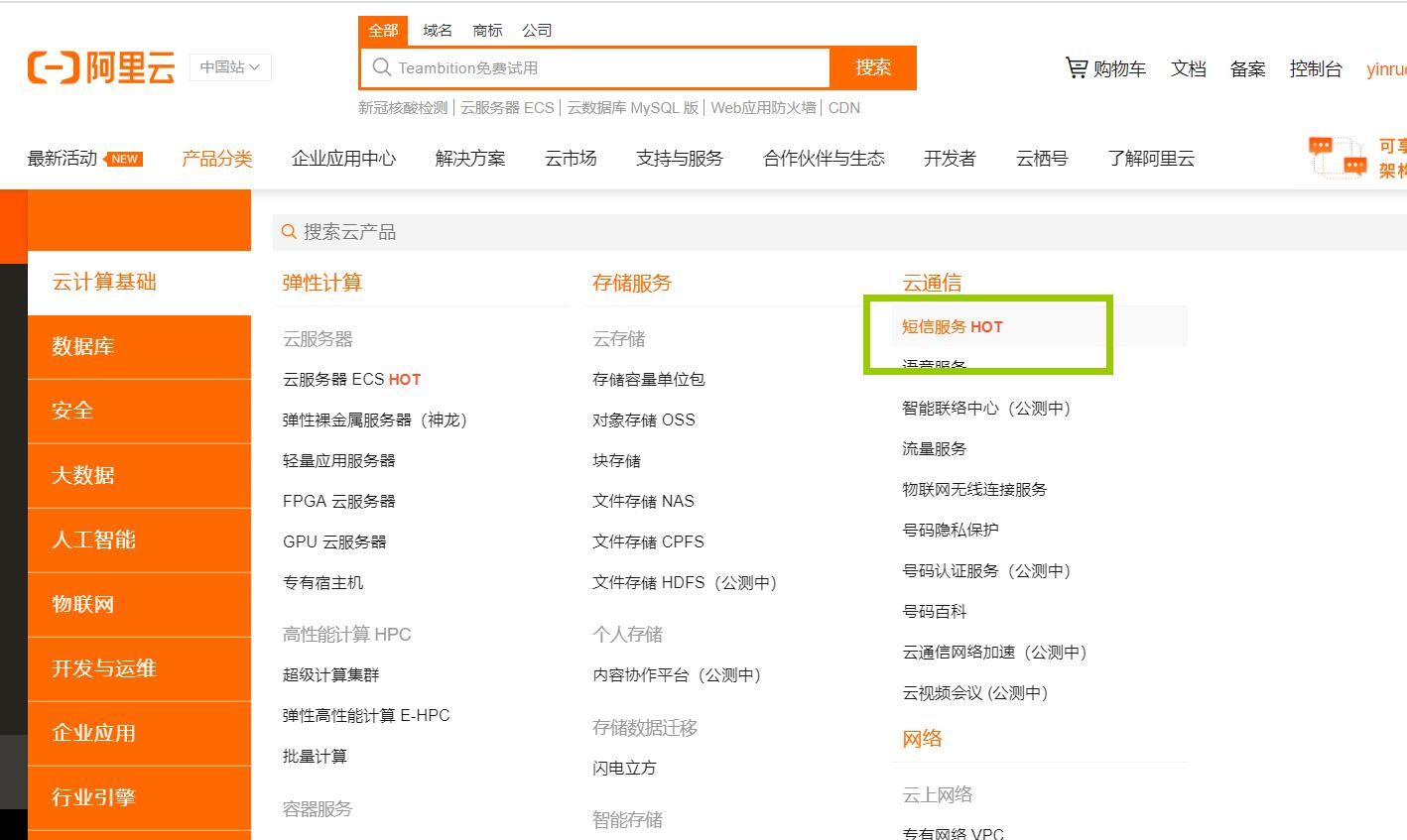Open 最新活动 menu item
The height and width of the screenshot is (840, 1407).
(63, 159)
